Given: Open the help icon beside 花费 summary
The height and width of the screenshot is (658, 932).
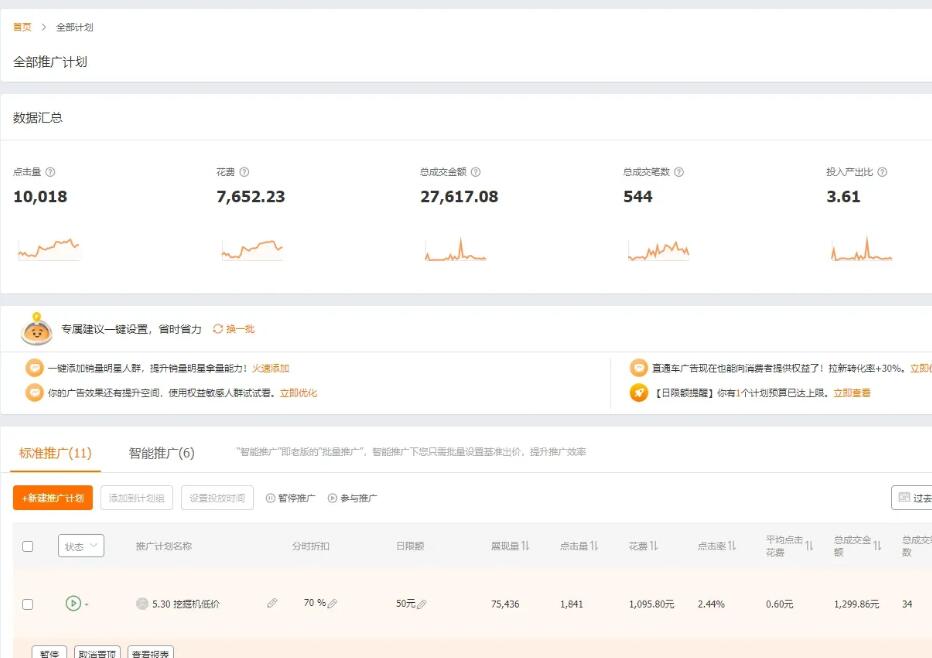Looking at the screenshot, I should click(244, 172).
